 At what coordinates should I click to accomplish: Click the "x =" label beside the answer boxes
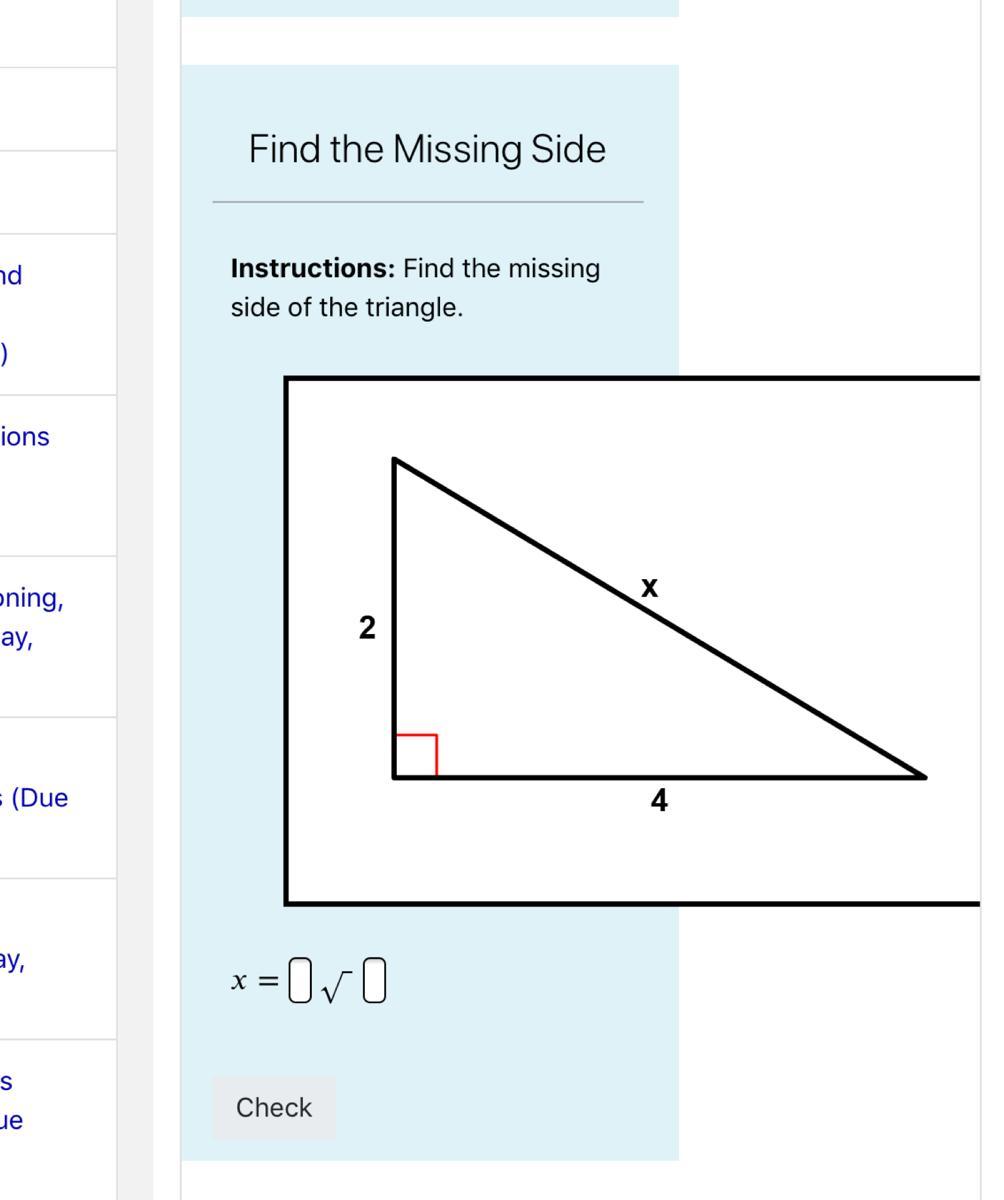point(254,981)
